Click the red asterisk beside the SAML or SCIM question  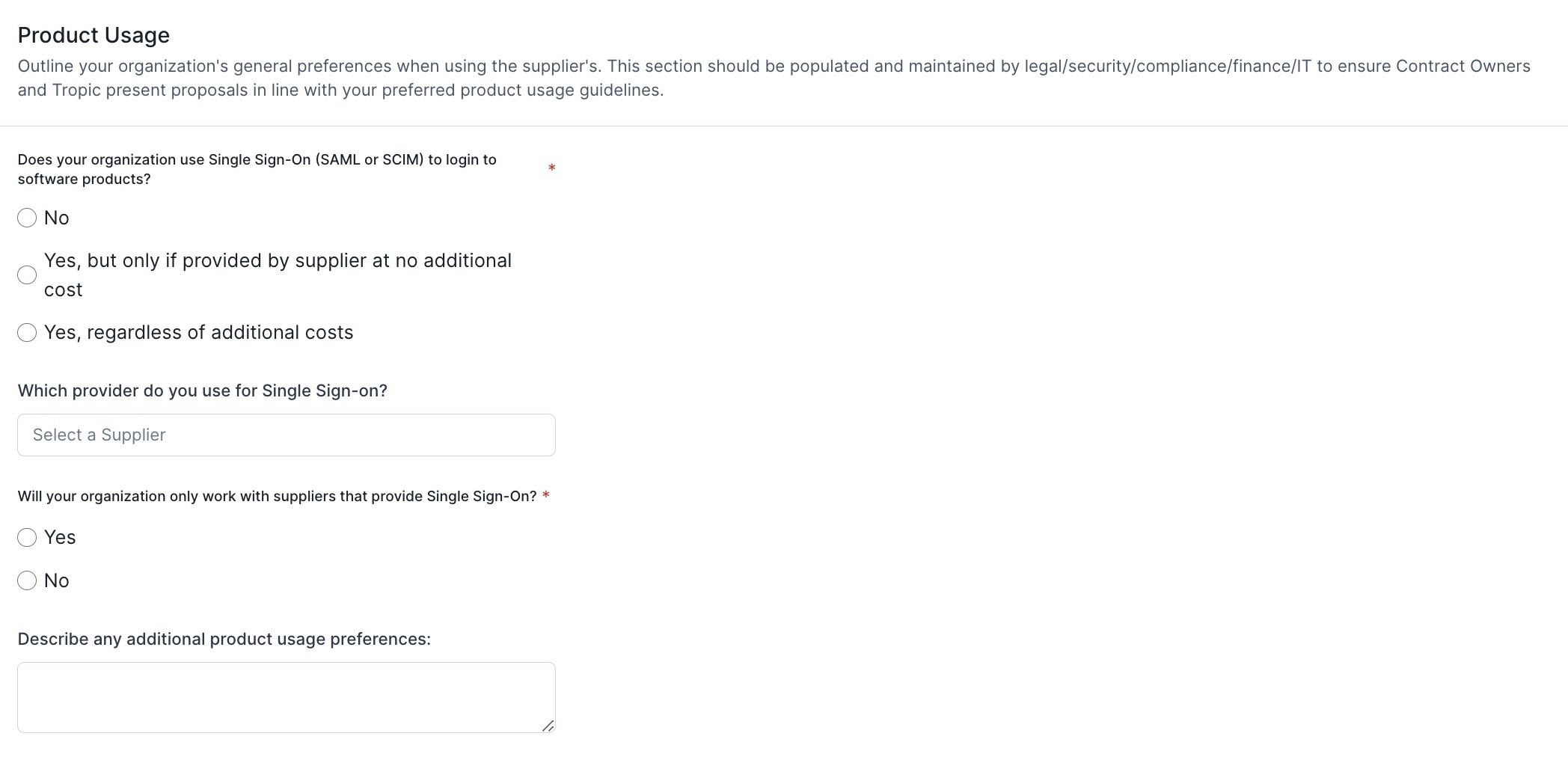552,168
